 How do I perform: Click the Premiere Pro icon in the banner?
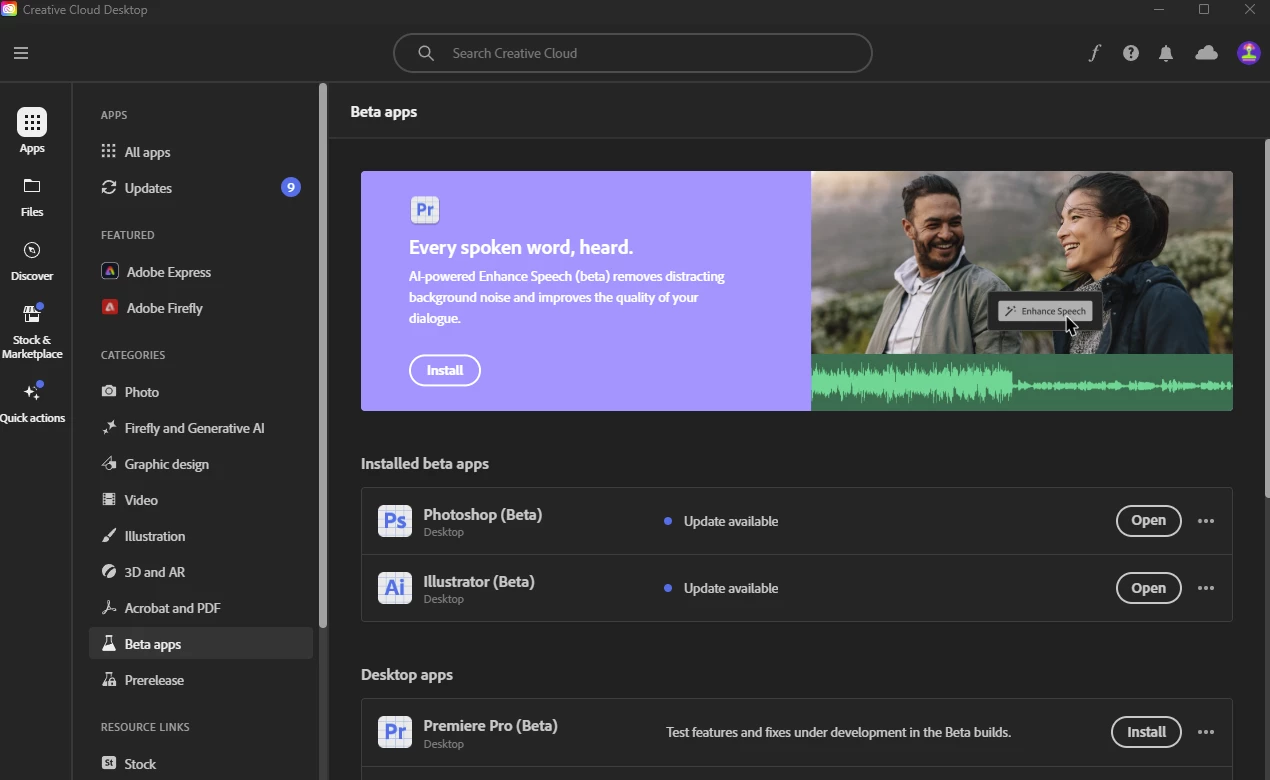(x=425, y=210)
